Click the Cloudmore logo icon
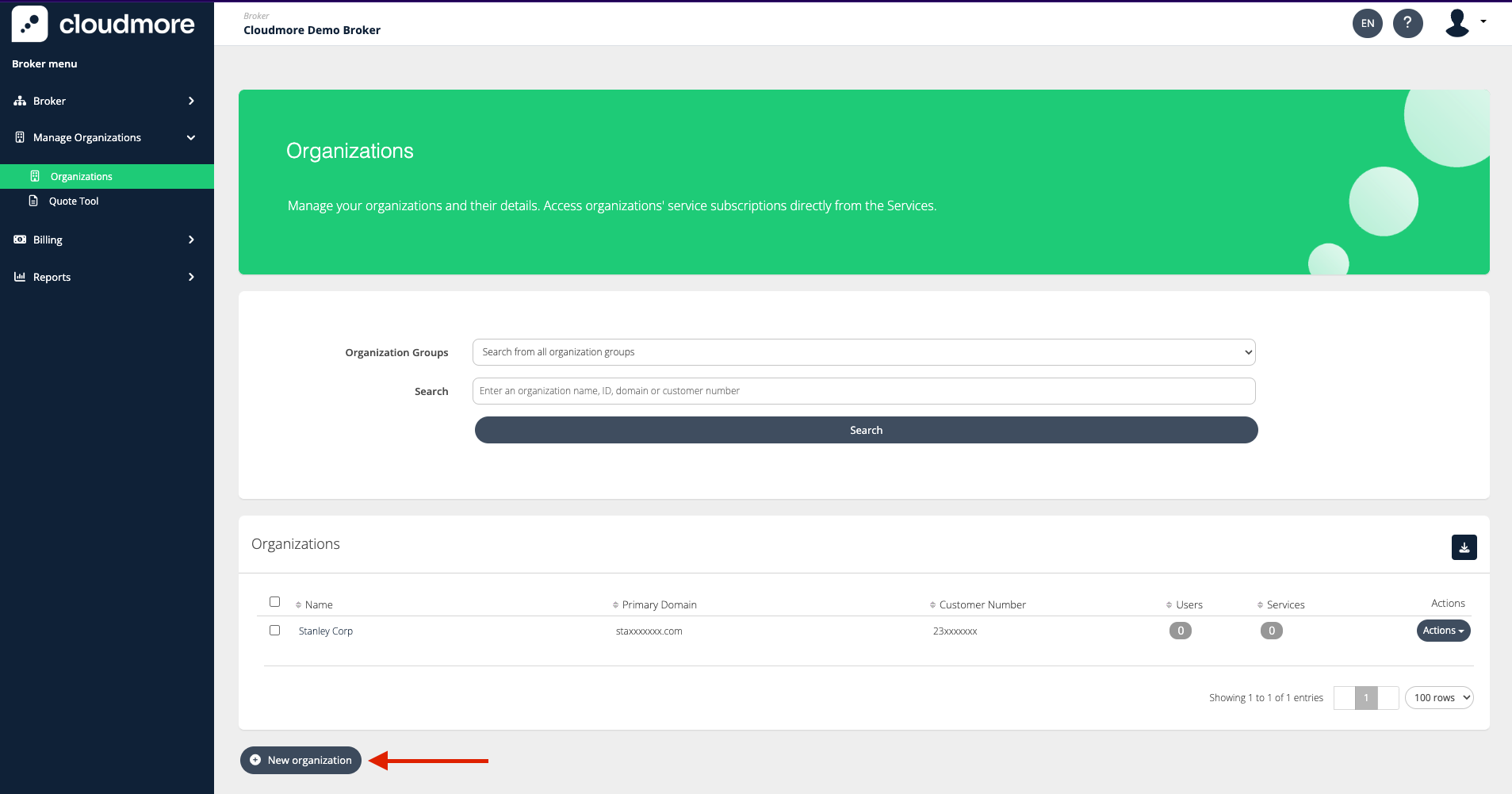 click(x=29, y=24)
